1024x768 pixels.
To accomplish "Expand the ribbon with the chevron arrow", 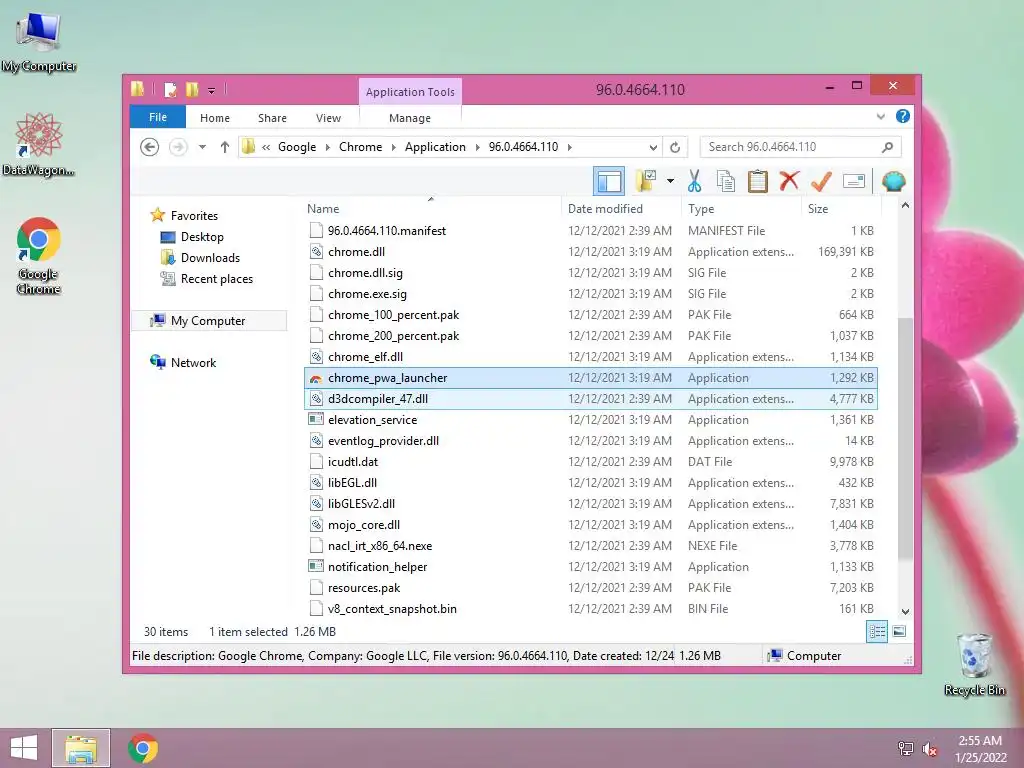I will point(880,117).
